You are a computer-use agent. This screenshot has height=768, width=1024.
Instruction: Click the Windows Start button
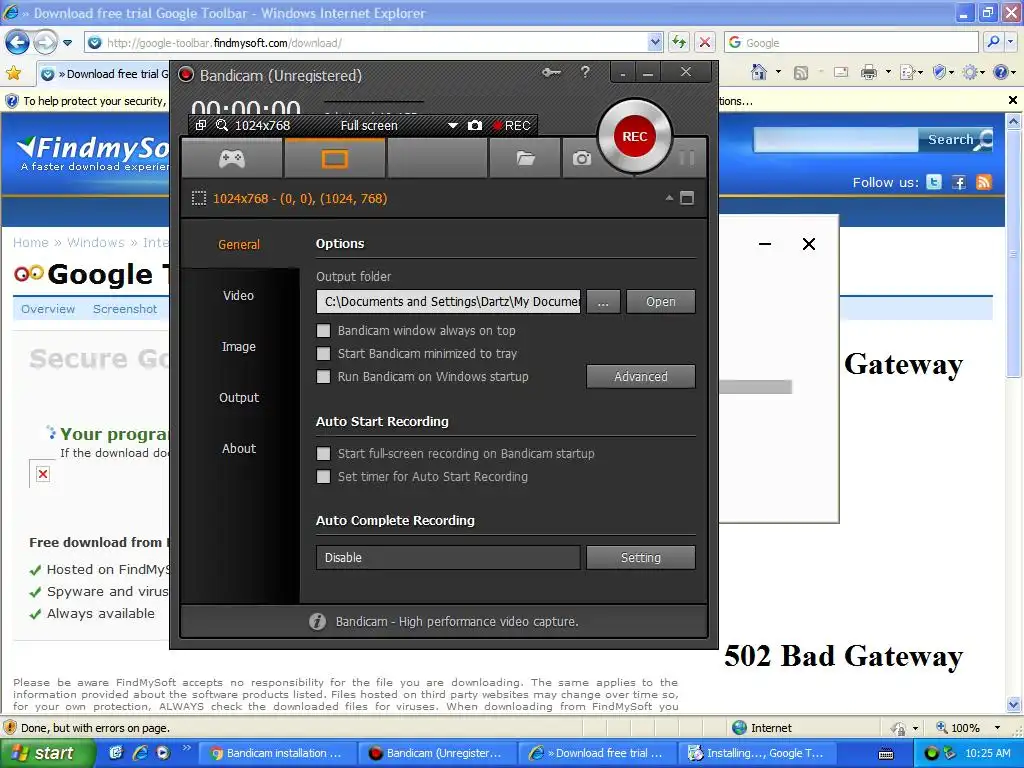pos(46,753)
